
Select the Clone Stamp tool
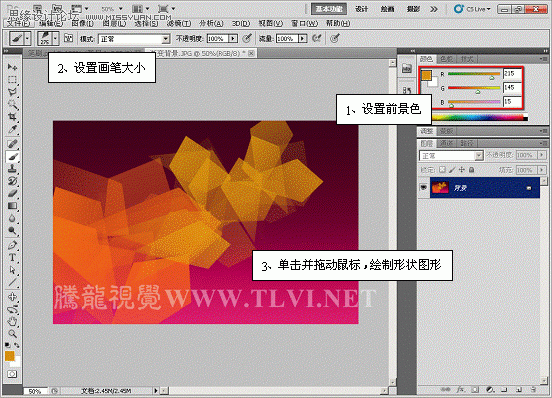coord(12,169)
